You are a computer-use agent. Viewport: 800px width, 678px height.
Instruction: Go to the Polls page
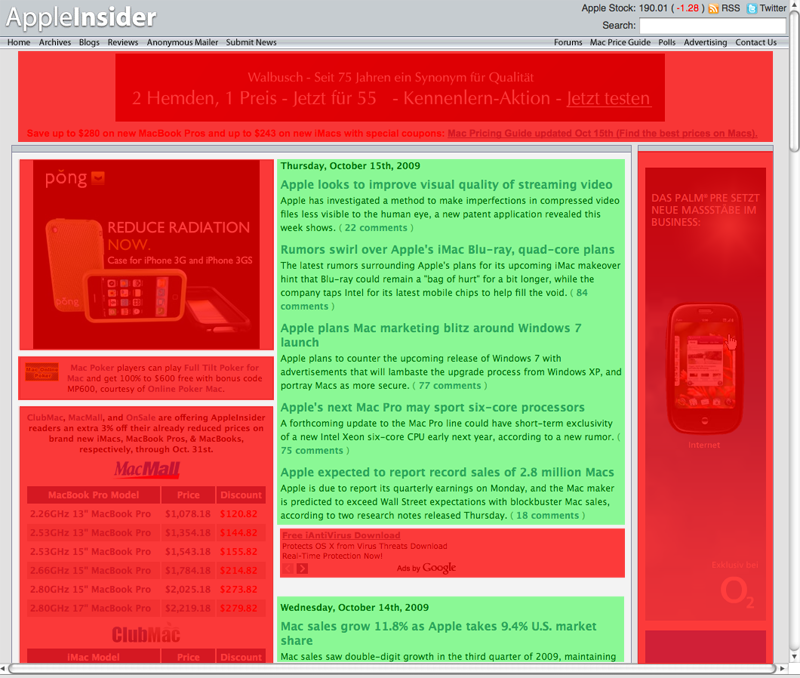pos(667,42)
